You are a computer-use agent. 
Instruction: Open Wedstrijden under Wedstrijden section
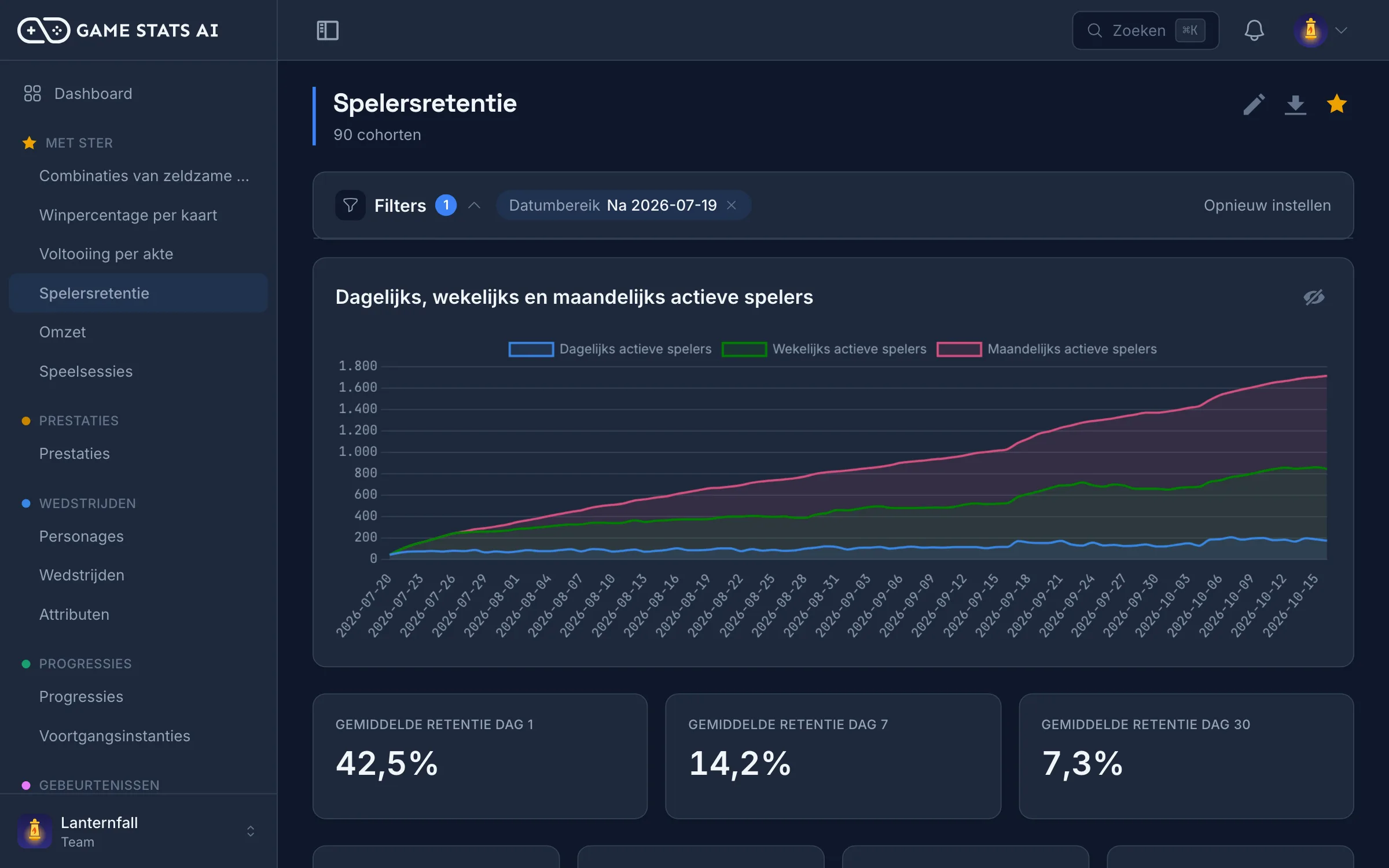click(138, 575)
